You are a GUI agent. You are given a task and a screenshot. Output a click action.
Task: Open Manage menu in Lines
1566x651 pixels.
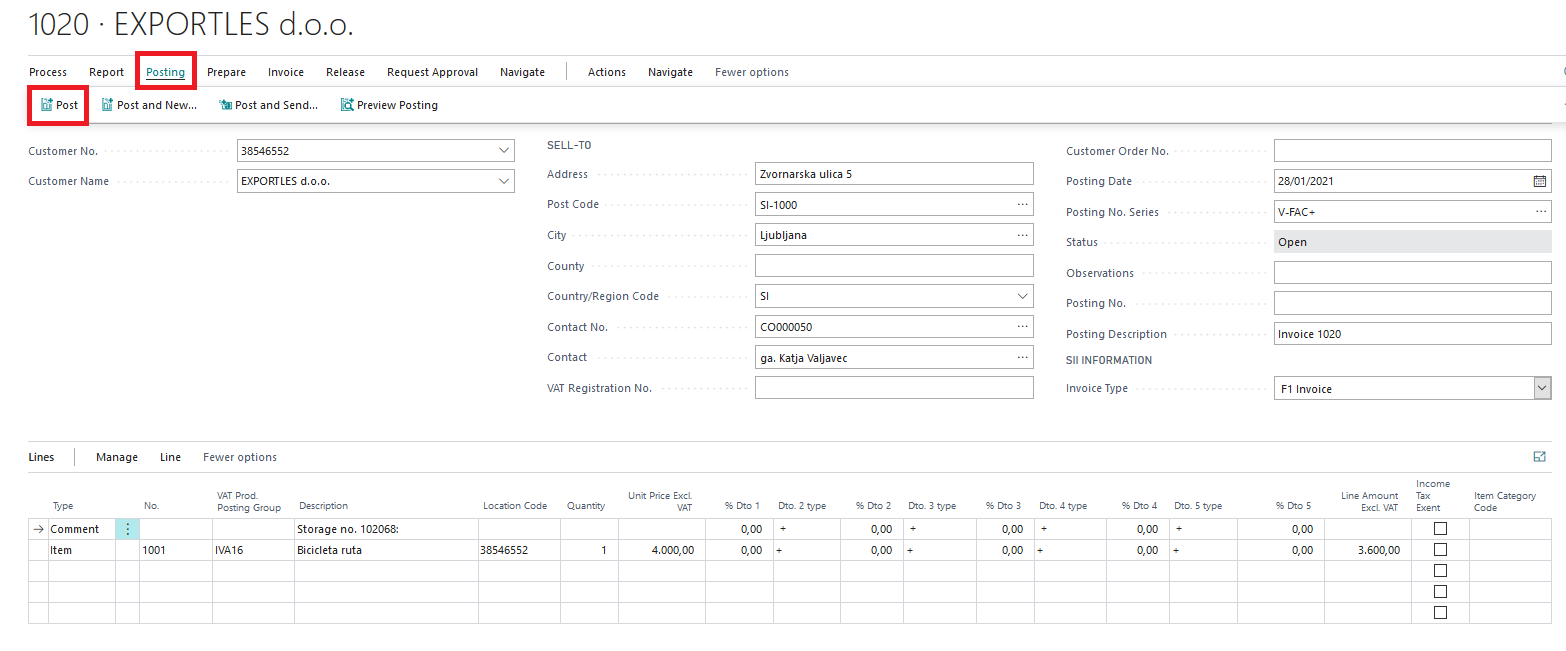(117, 457)
